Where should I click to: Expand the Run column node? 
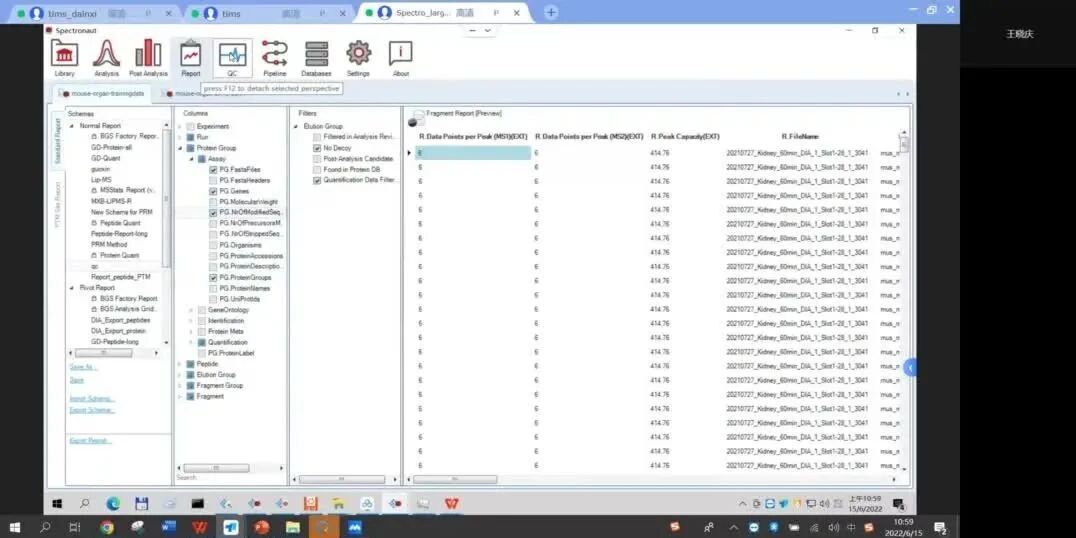point(180,137)
